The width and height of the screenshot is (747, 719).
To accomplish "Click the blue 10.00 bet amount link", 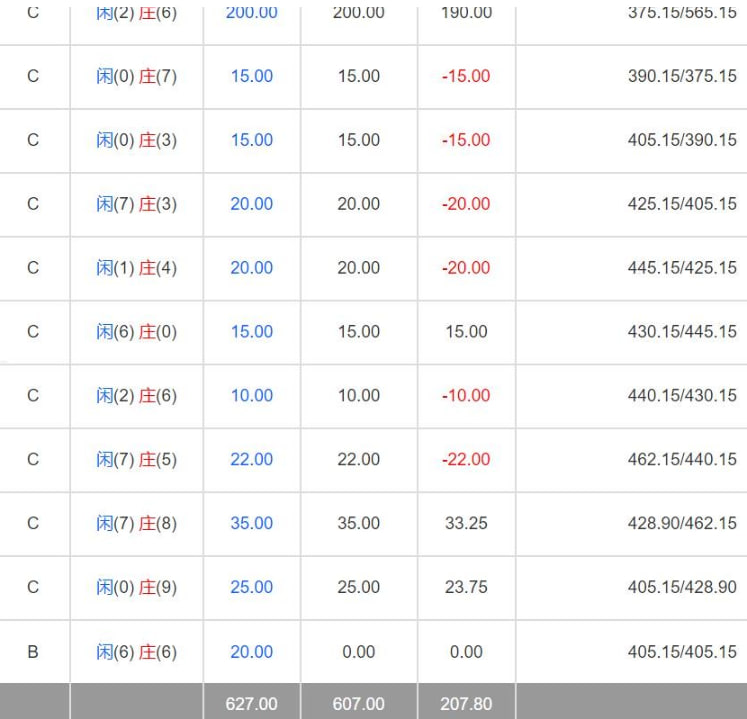I will (x=251, y=395).
